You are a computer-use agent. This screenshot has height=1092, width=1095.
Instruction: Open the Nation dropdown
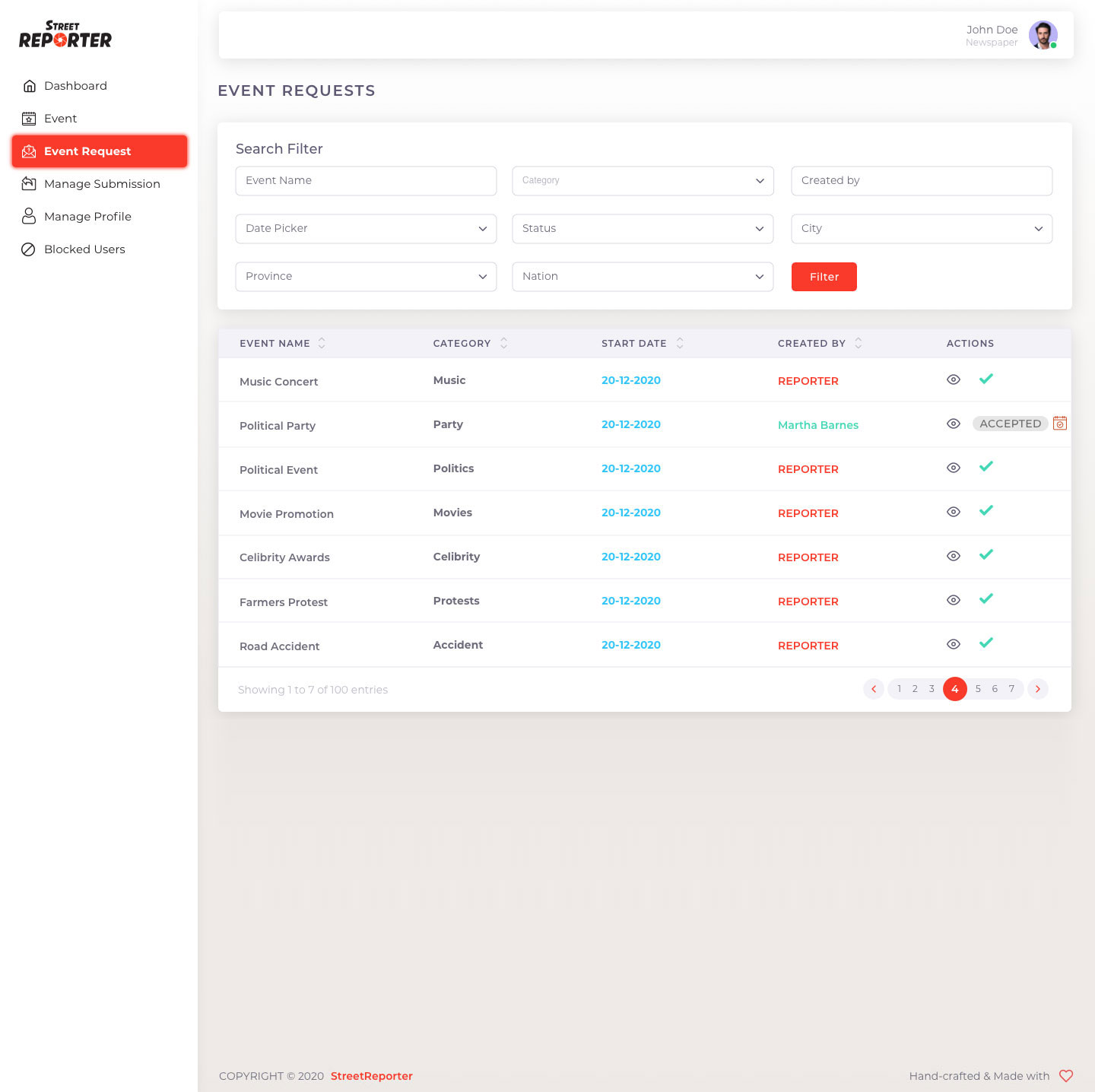(643, 277)
